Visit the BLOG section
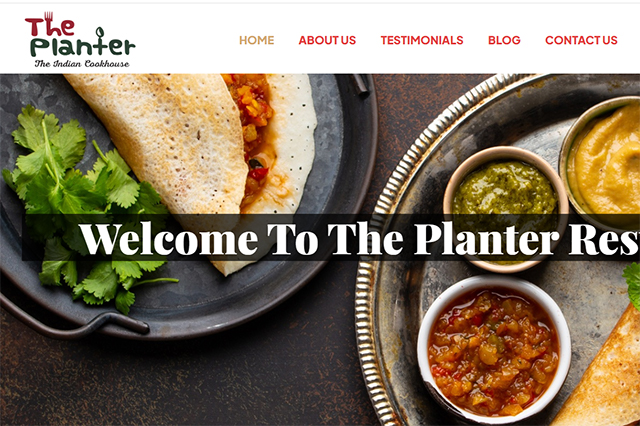Screen dimensions: 640x426 click(x=504, y=40)
